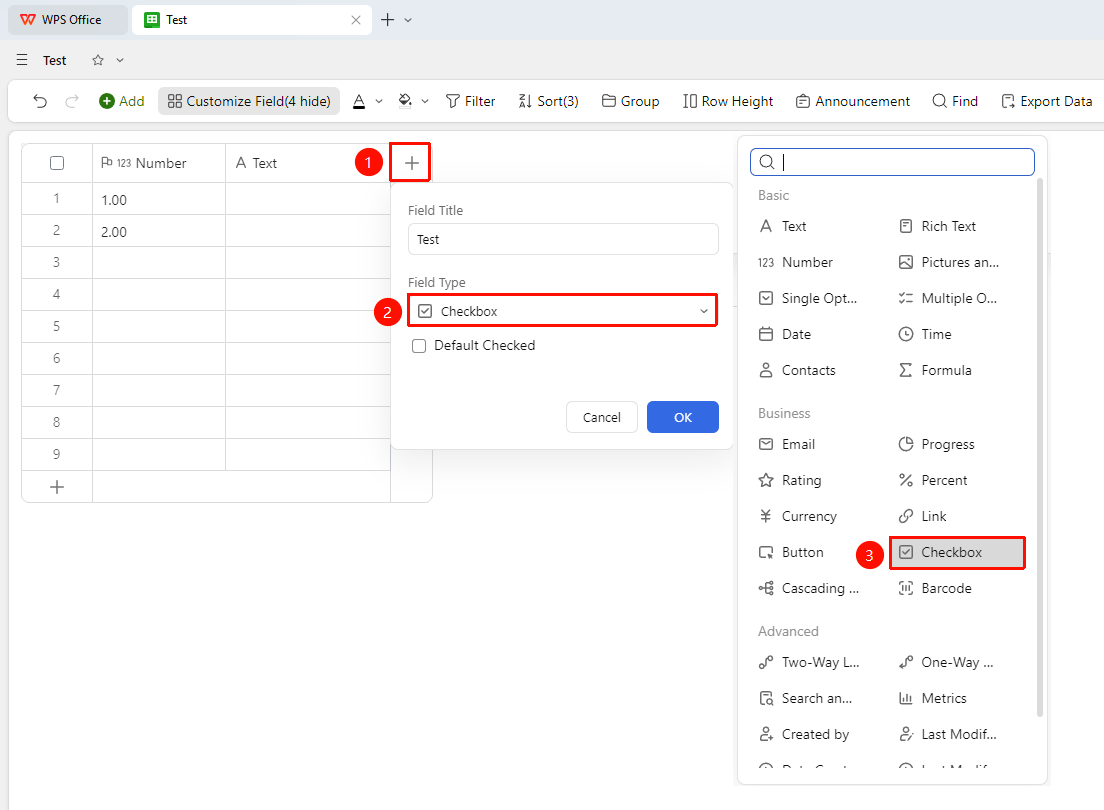Close the Test tab
The height and width of the screenshot is (810, 1104).
[356, 20]
